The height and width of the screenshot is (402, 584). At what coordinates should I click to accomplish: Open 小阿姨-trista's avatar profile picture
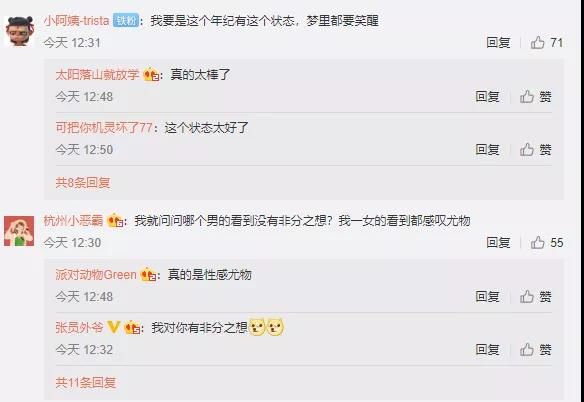point(19,31)
